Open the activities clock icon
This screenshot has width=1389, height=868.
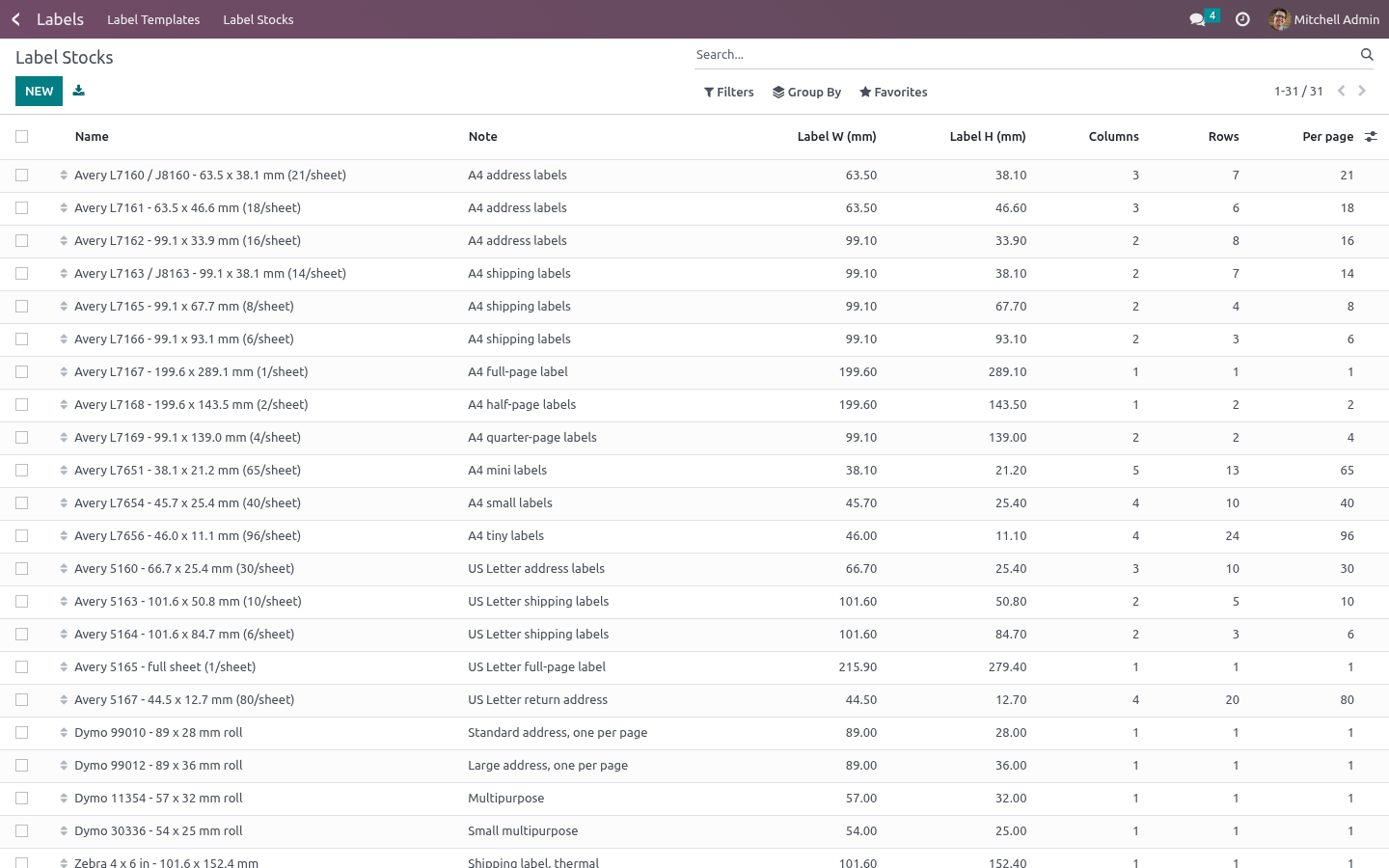(1242, 19)
